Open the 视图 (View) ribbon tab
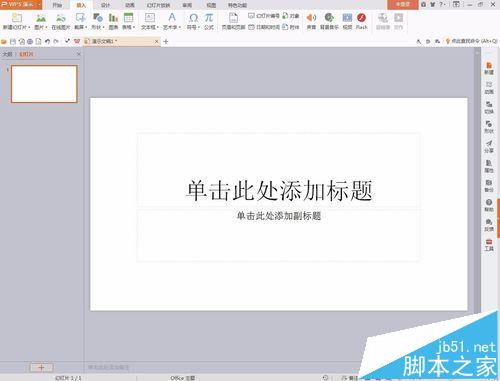The width and height of the screenshot is (500, 381). click(x=211, y=5)
